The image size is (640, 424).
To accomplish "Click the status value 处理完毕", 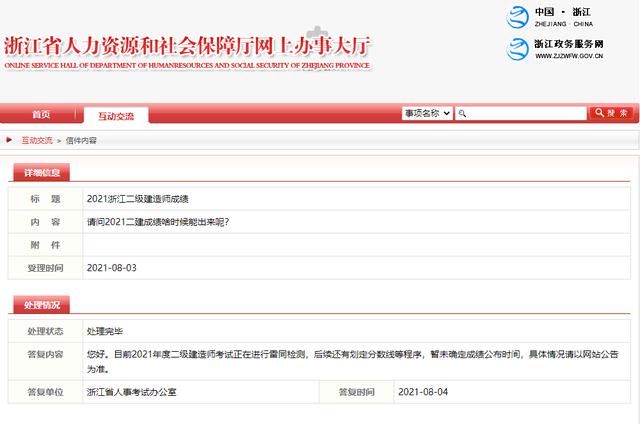I will click(x=104, y=331).
